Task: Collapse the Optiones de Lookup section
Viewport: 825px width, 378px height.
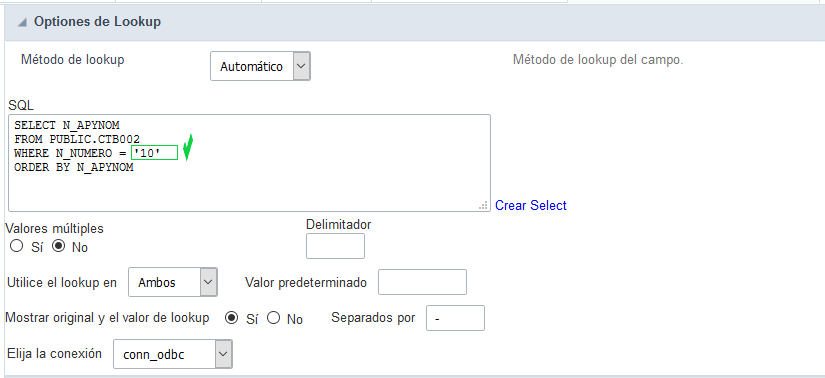Action: tap(22, 23)
